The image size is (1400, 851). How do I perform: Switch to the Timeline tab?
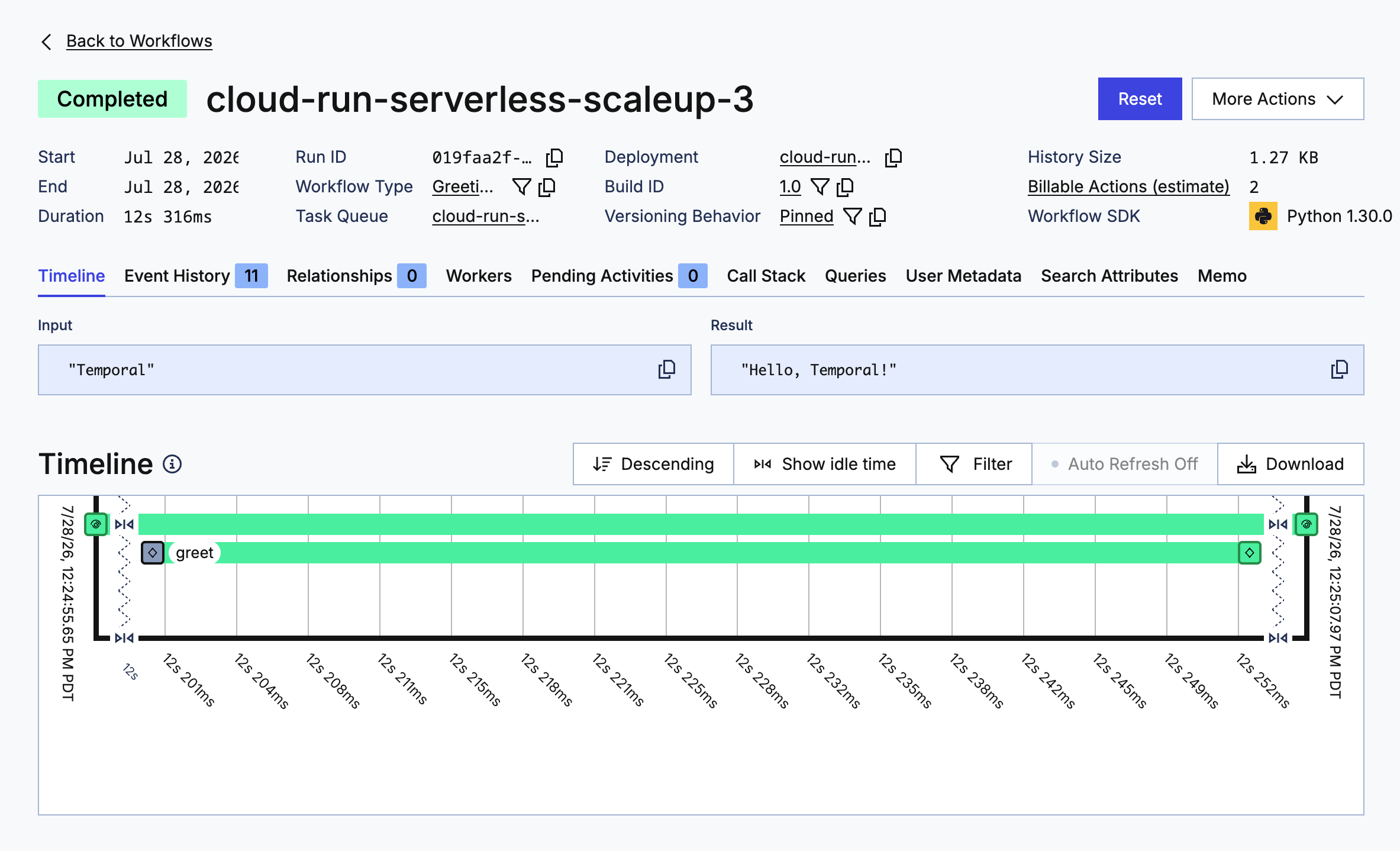[72, 276]
